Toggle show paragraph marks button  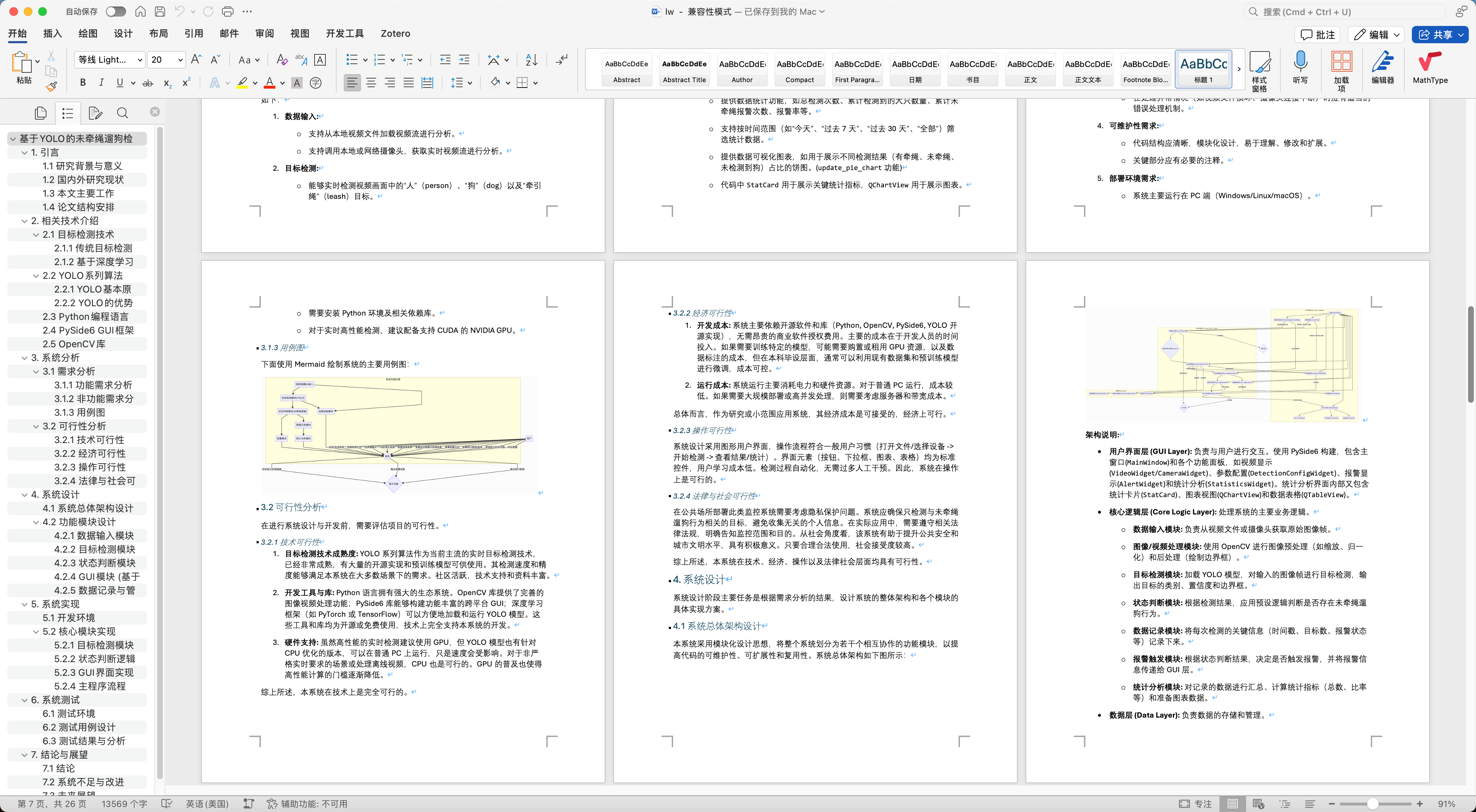point(561,59)
